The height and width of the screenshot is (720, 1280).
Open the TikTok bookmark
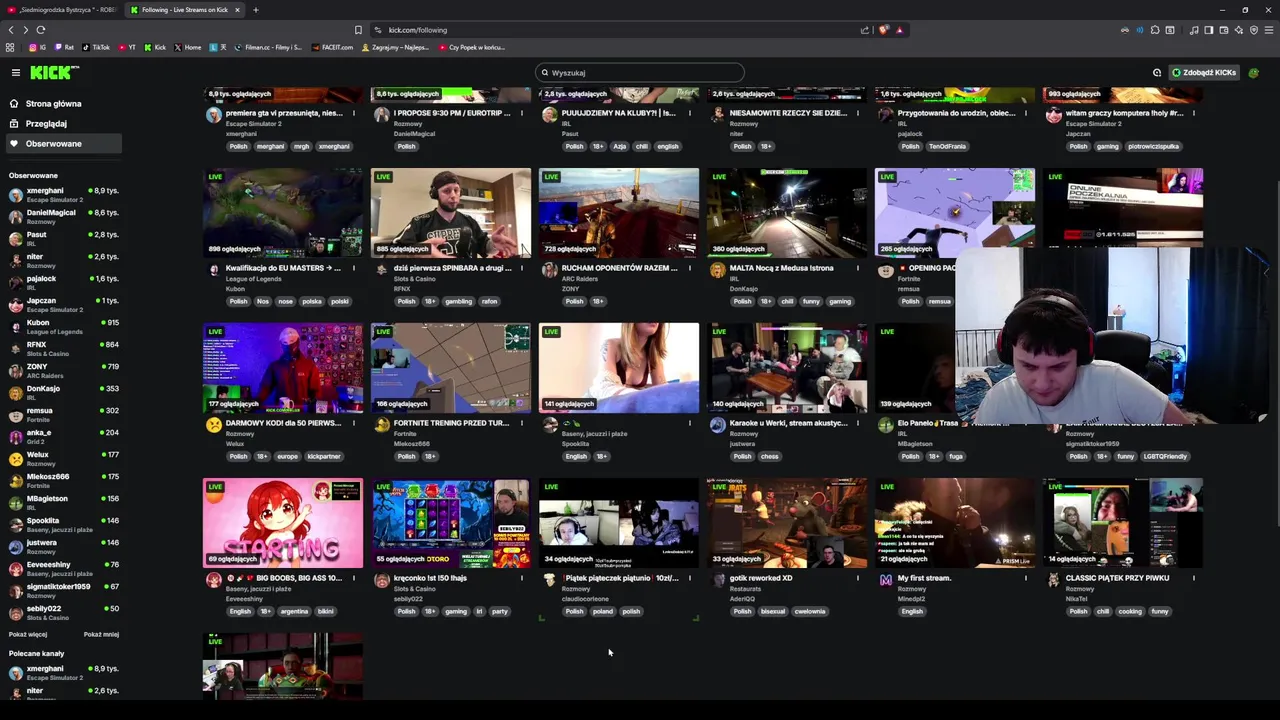(x=96, y=47)
